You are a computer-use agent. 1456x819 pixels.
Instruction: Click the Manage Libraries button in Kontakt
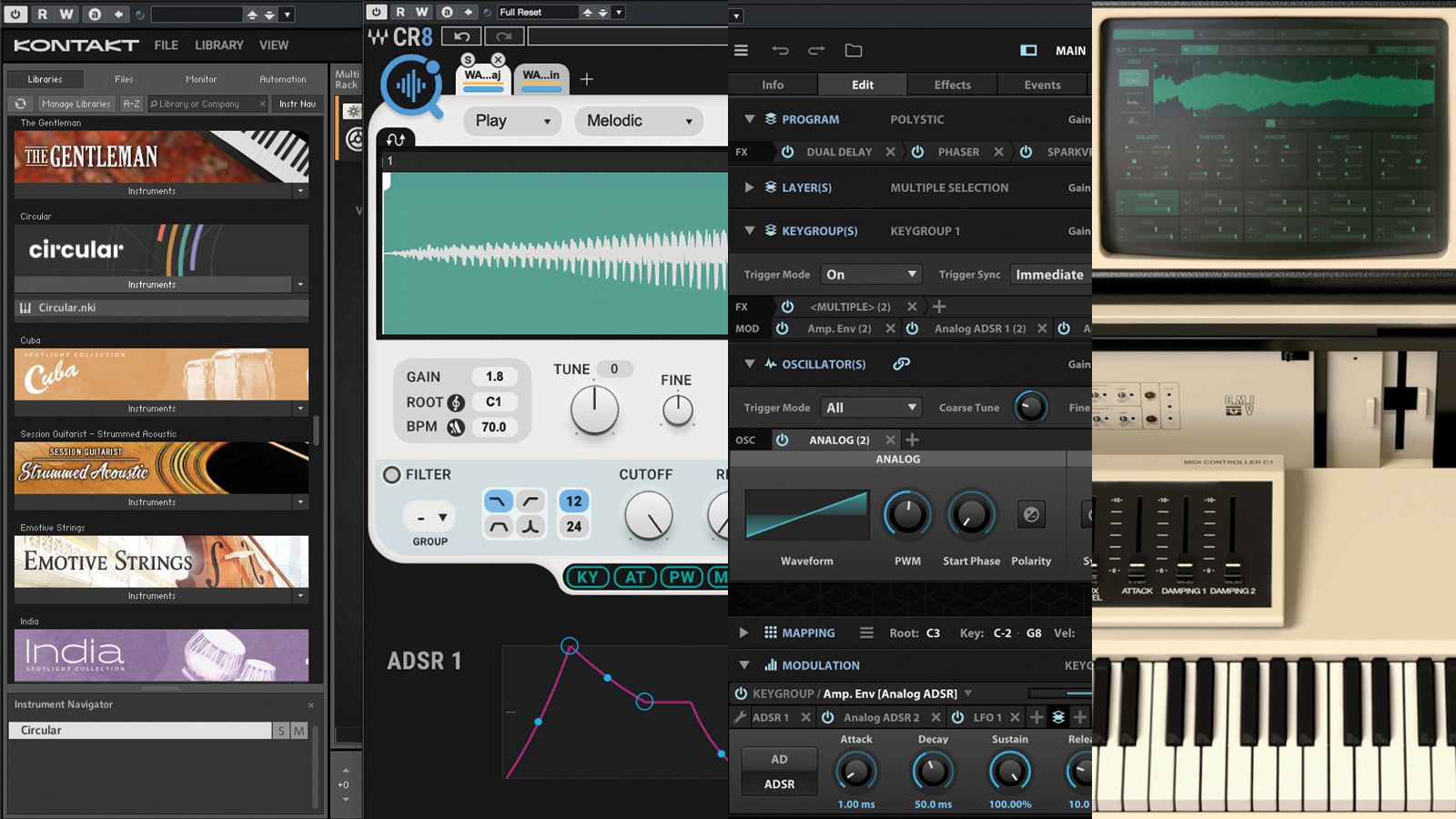coord(76,103)
